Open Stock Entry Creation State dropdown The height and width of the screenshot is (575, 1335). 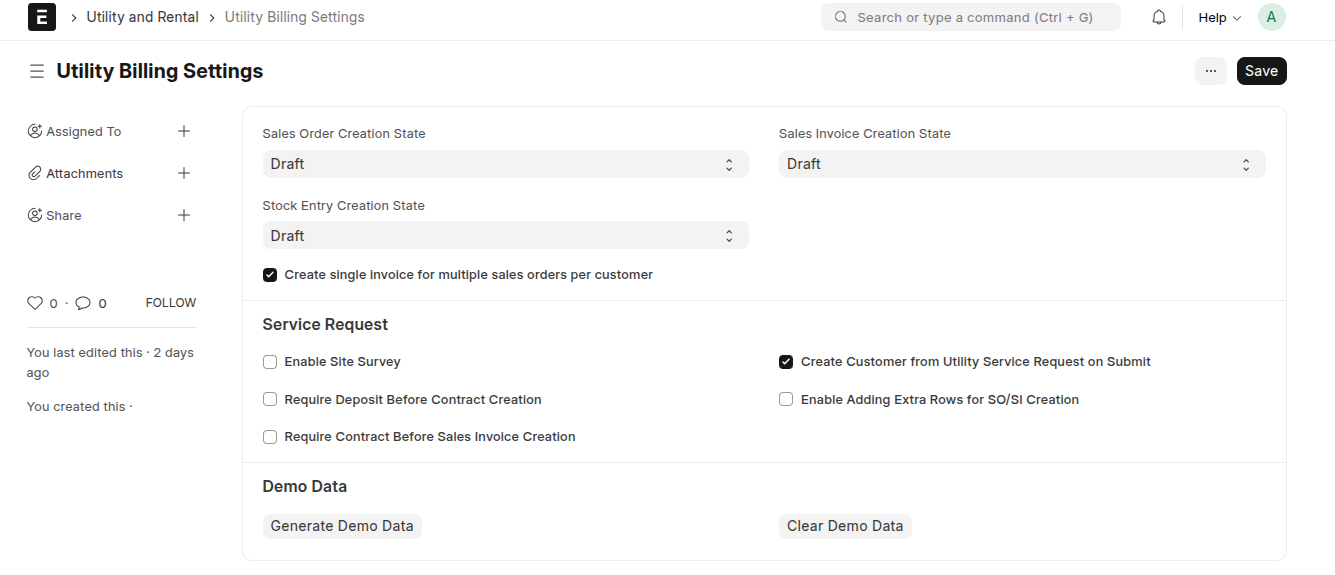[505, 236]
